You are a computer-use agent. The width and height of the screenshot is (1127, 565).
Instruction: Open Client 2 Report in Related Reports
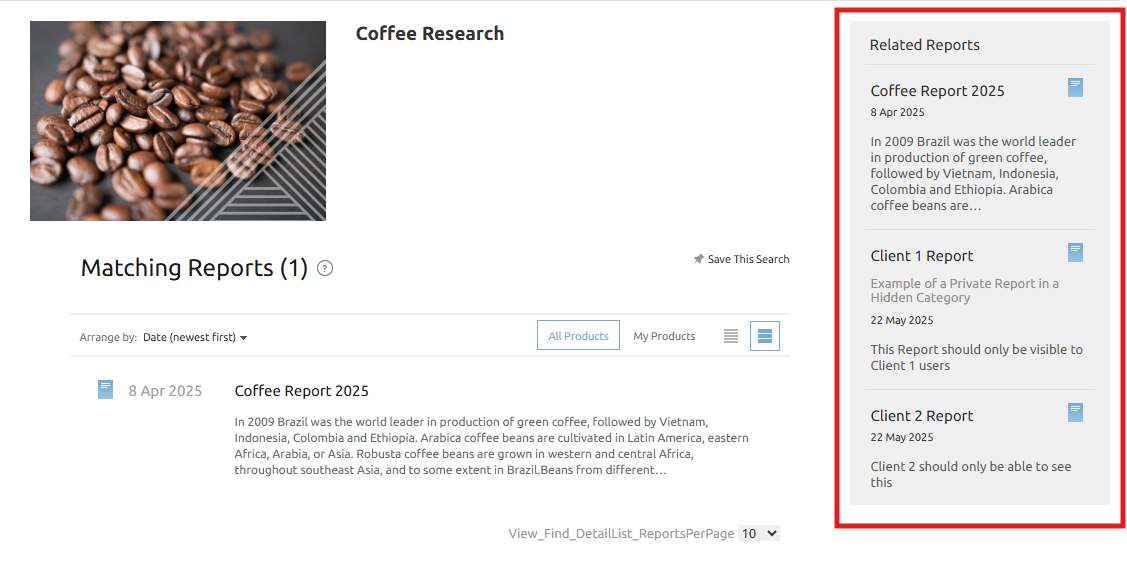pyautogui.click(x=921, y=416)
